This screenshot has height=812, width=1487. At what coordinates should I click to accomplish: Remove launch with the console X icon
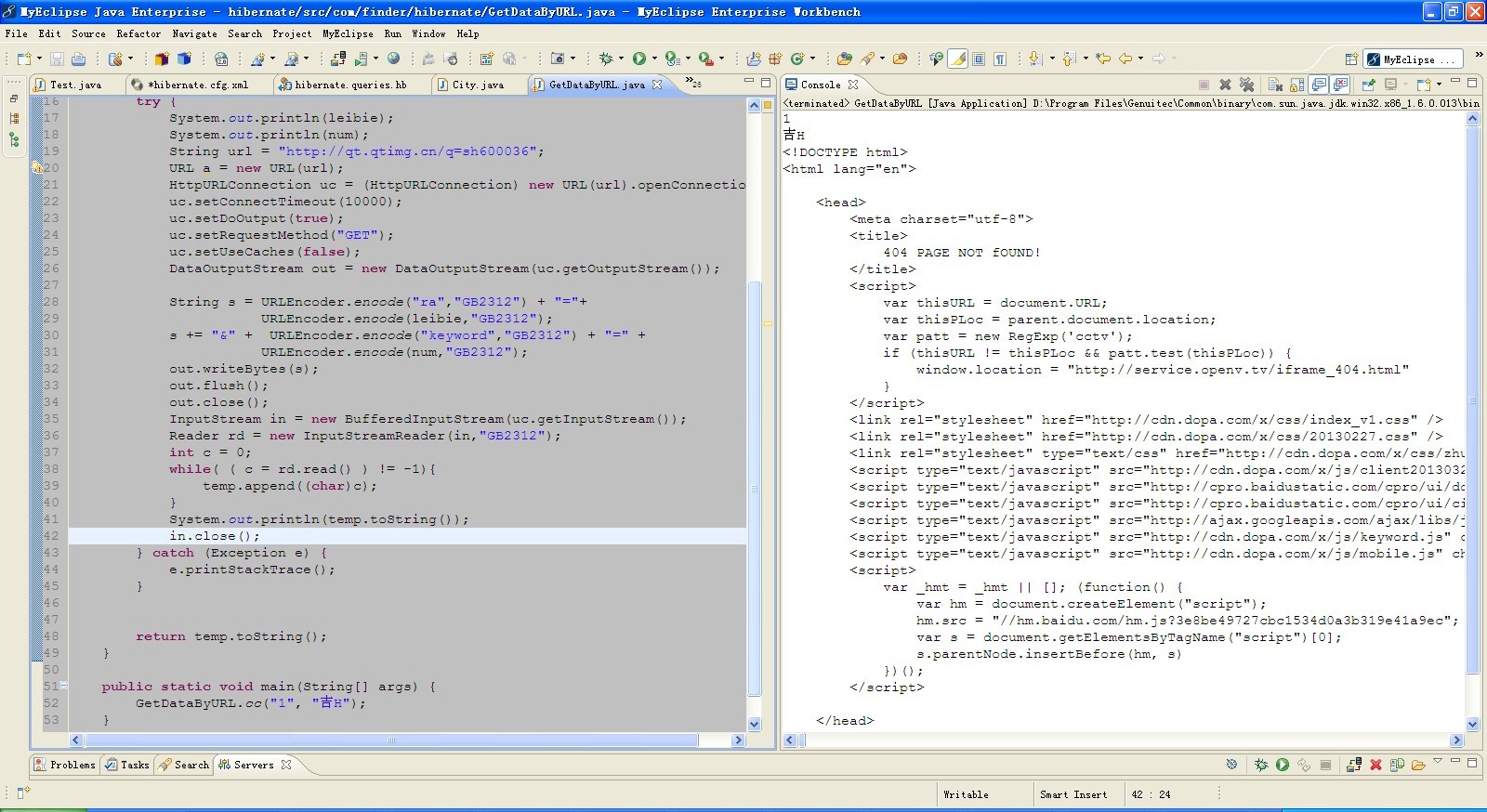click(1225, 85)
